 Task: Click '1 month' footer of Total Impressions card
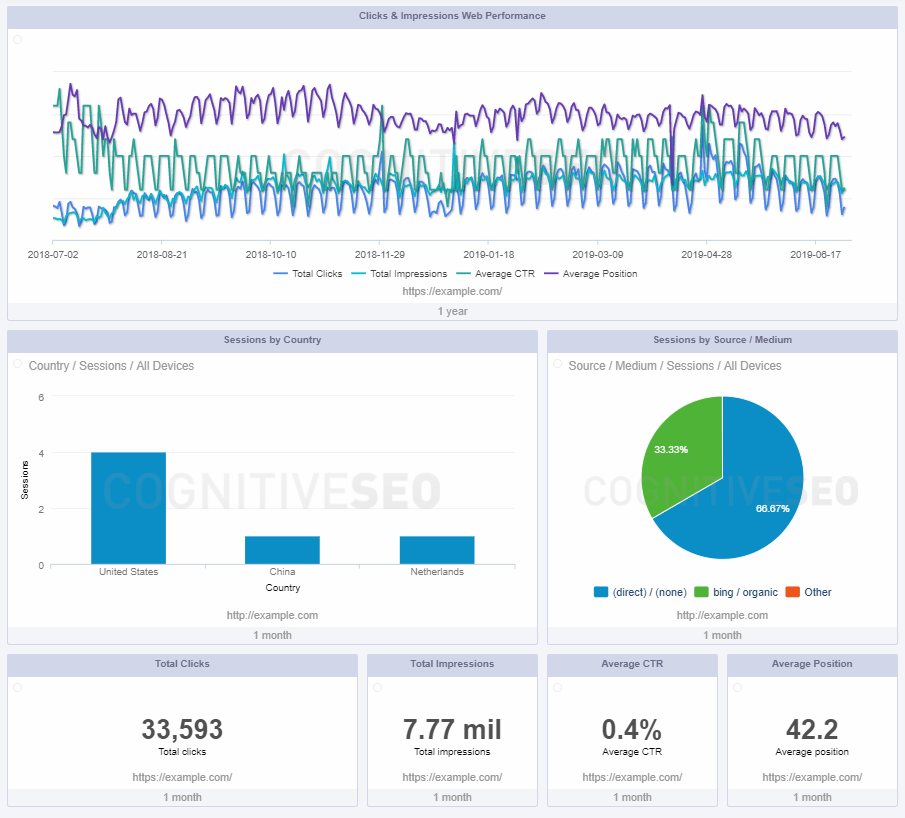tap(452, 797)
